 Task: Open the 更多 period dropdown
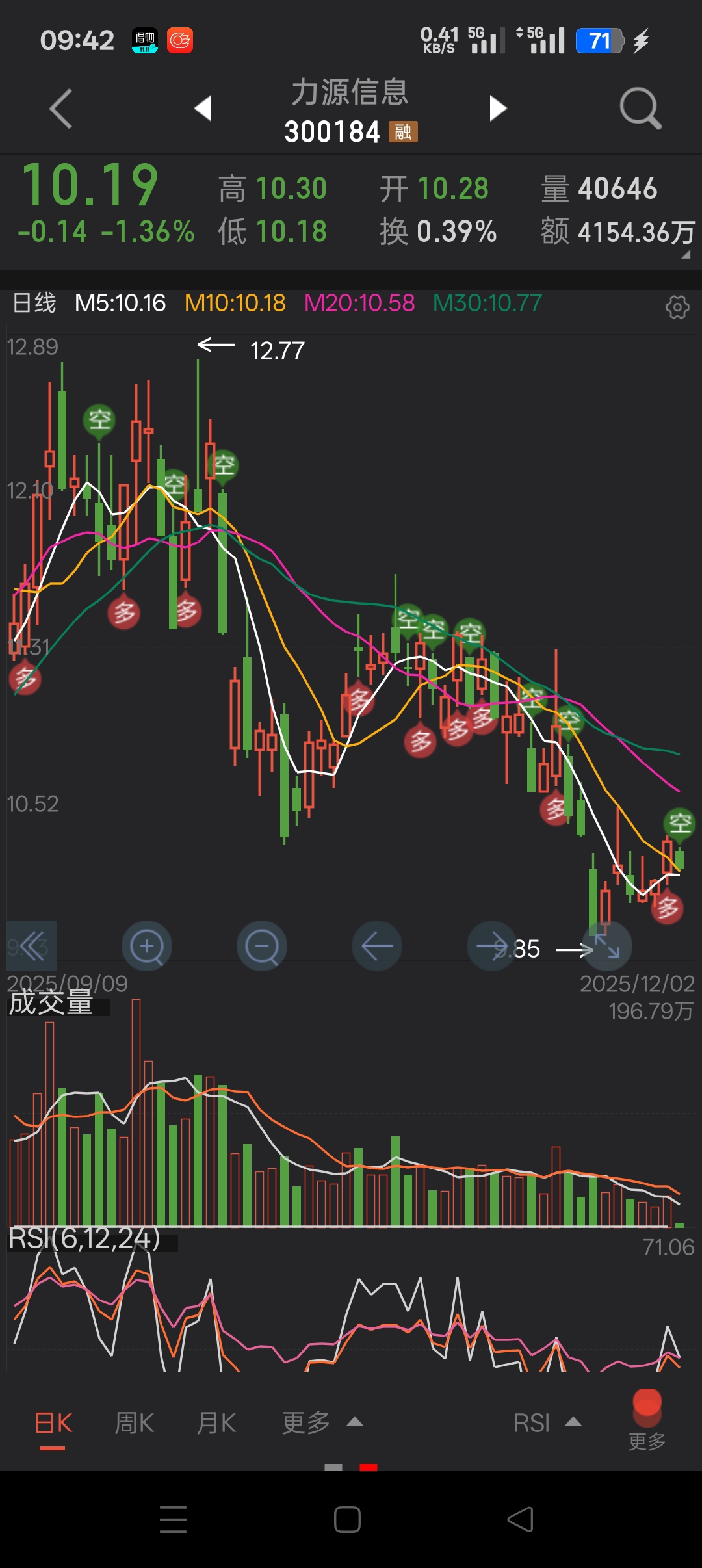322,1423
